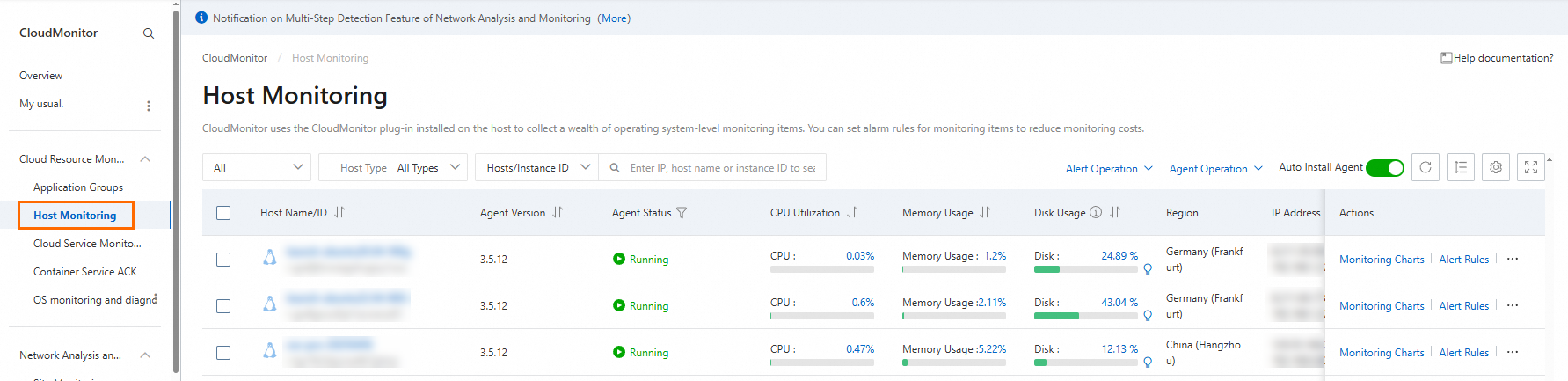Sort by Agent Version icon
1568x381 pixels.
click(558, 212)
